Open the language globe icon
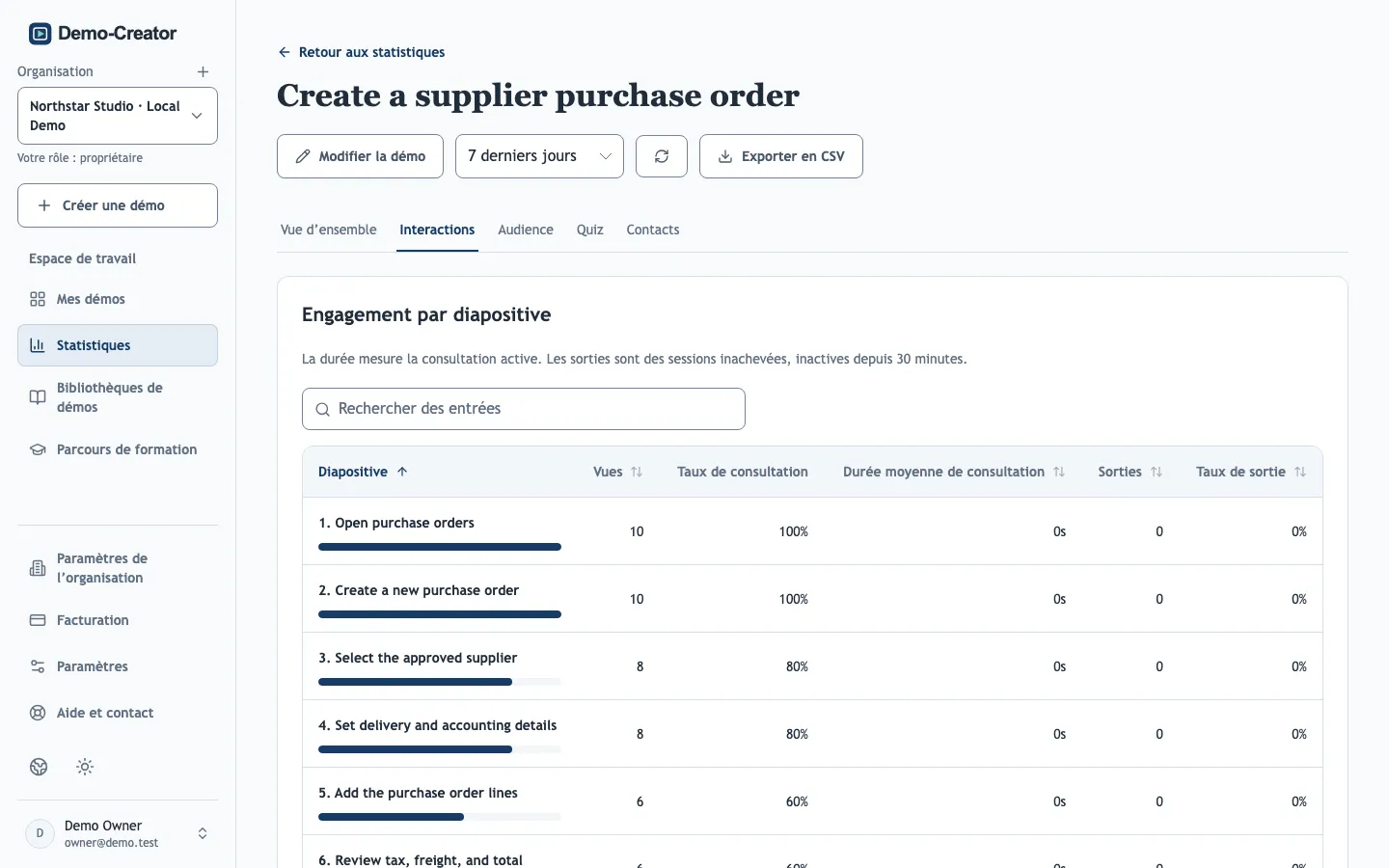Viewport: 1389px width, 868px height. point(39,767)
